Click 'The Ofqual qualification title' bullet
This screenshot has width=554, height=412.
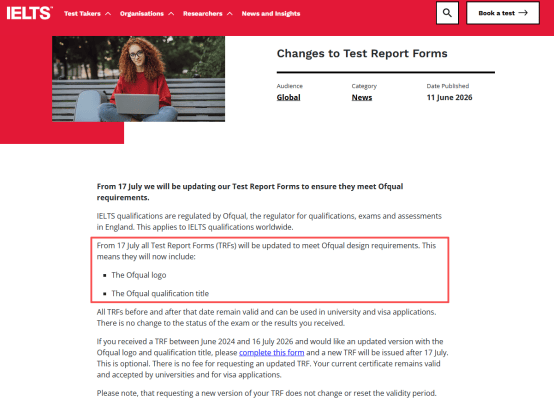click(160, 294)
